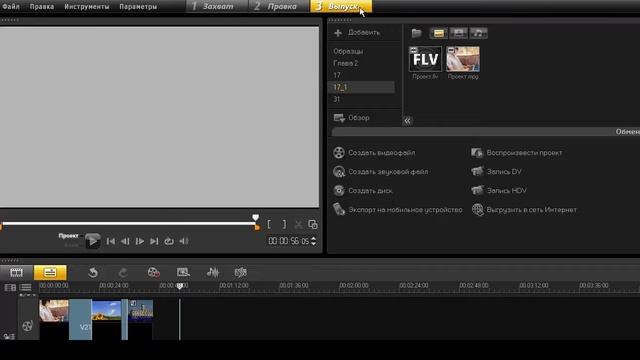The height and width of the screenshot is (360, 640).
Task: Switch to storyboard view
Action: [16, 272]
